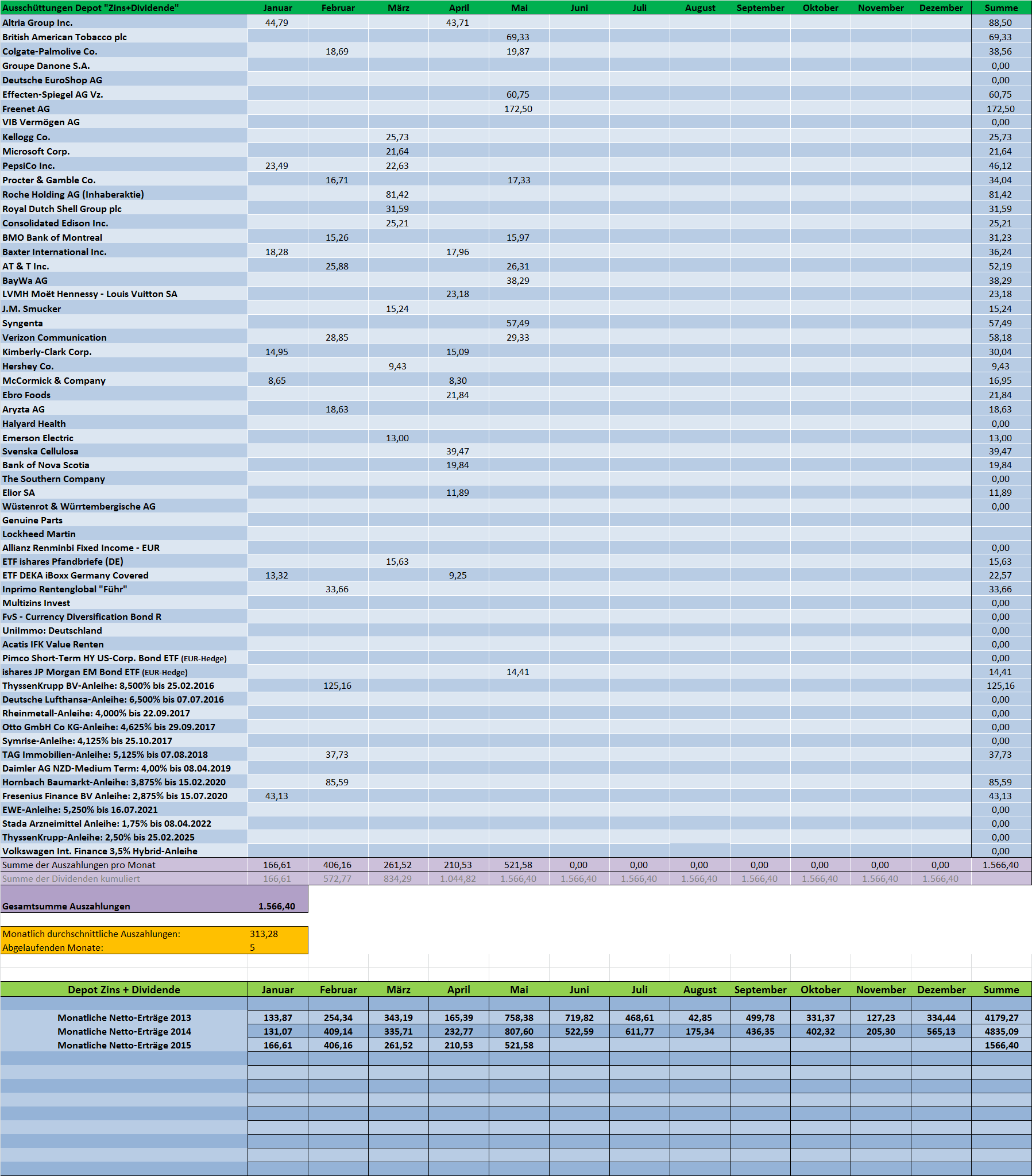Click Hornbach Baumarkt-Anleihe's Februar value 85,59

(x=337, y=783)
